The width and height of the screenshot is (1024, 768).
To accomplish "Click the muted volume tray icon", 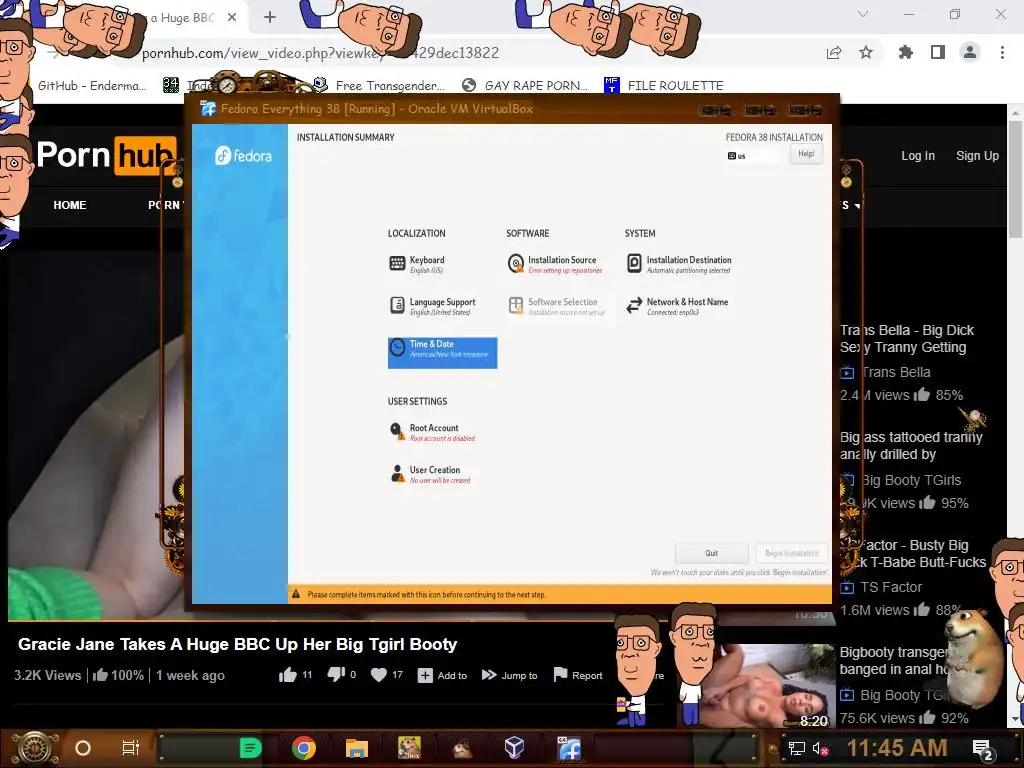I will pos(820,748).
